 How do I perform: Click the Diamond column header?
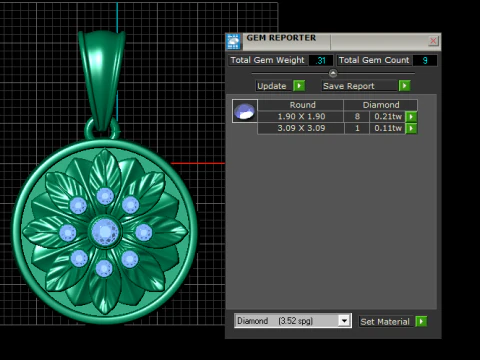click(x=381, y=105)
